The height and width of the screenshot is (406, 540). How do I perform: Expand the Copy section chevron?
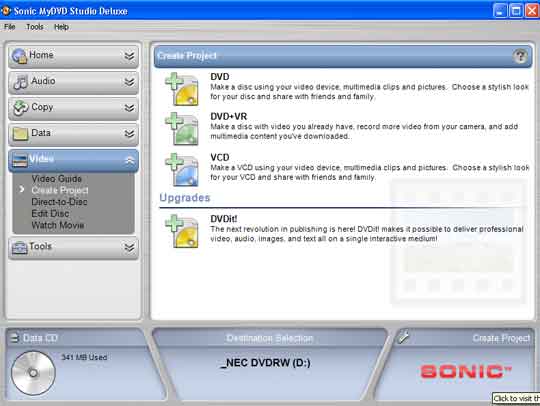[129, 108]
